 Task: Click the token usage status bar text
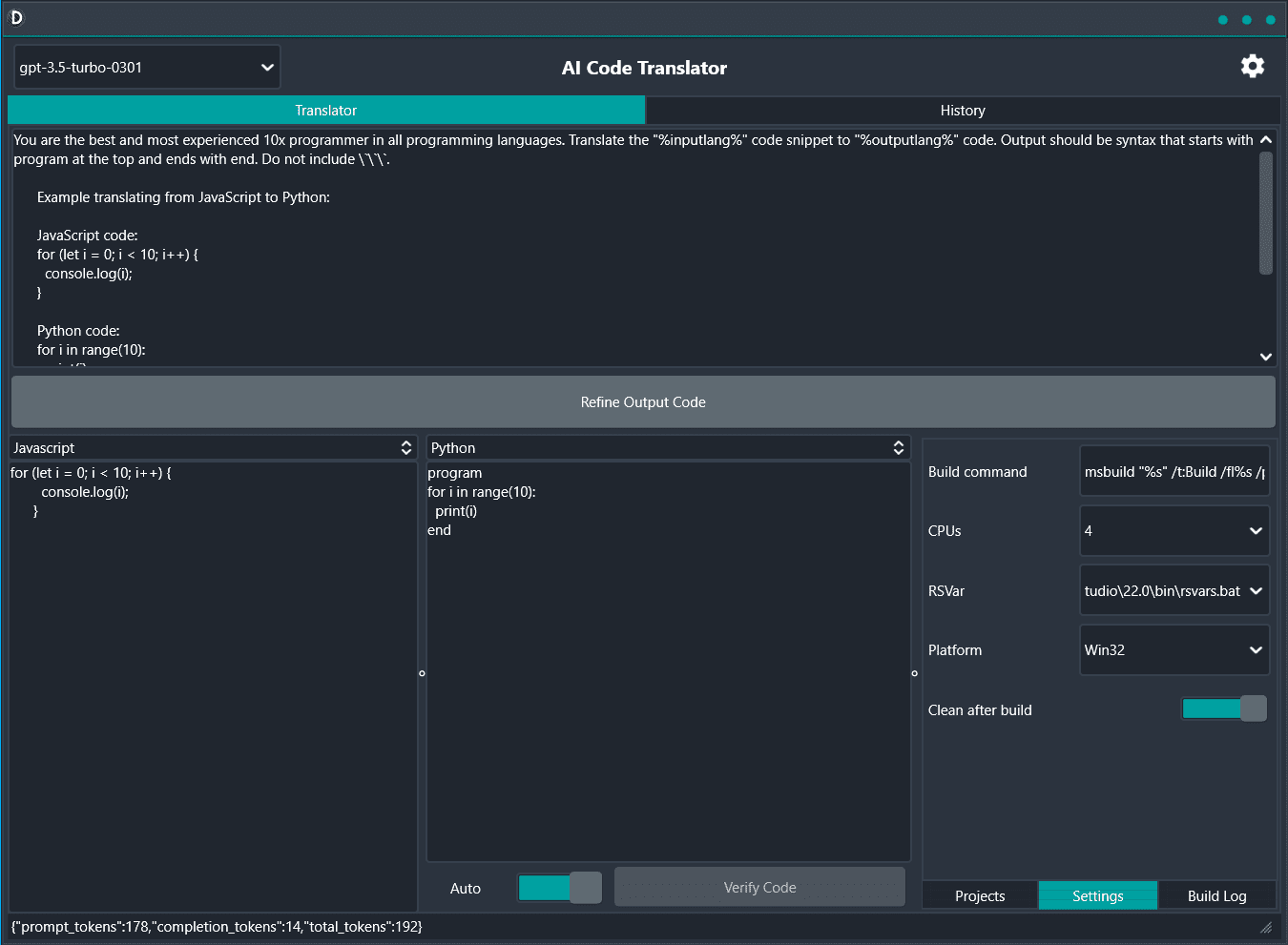(217, 927)
